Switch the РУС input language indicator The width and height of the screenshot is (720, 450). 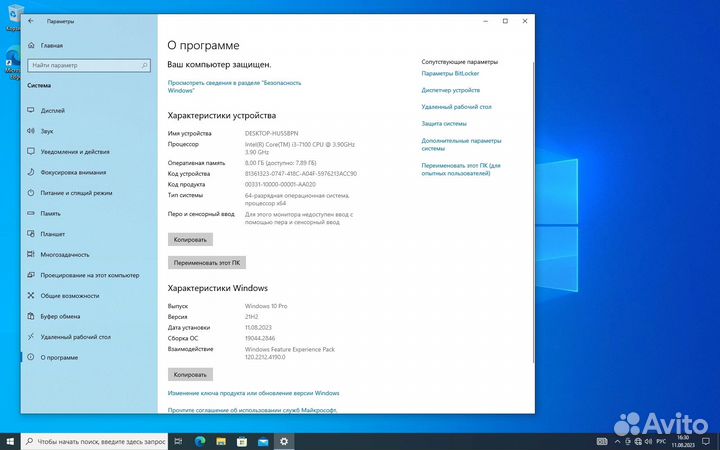[661, 442]
